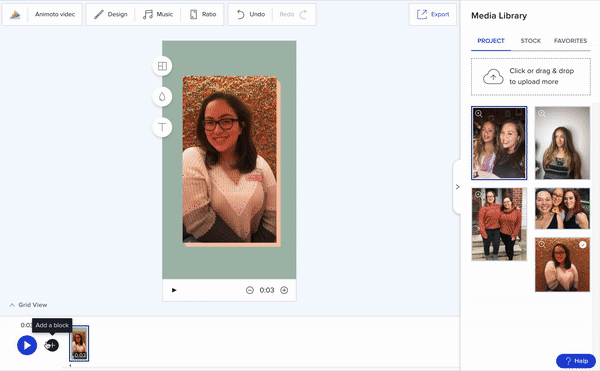Switch to the STOCK tab
The width and height of the screenshot is (600, 371).
pos(531,41)
